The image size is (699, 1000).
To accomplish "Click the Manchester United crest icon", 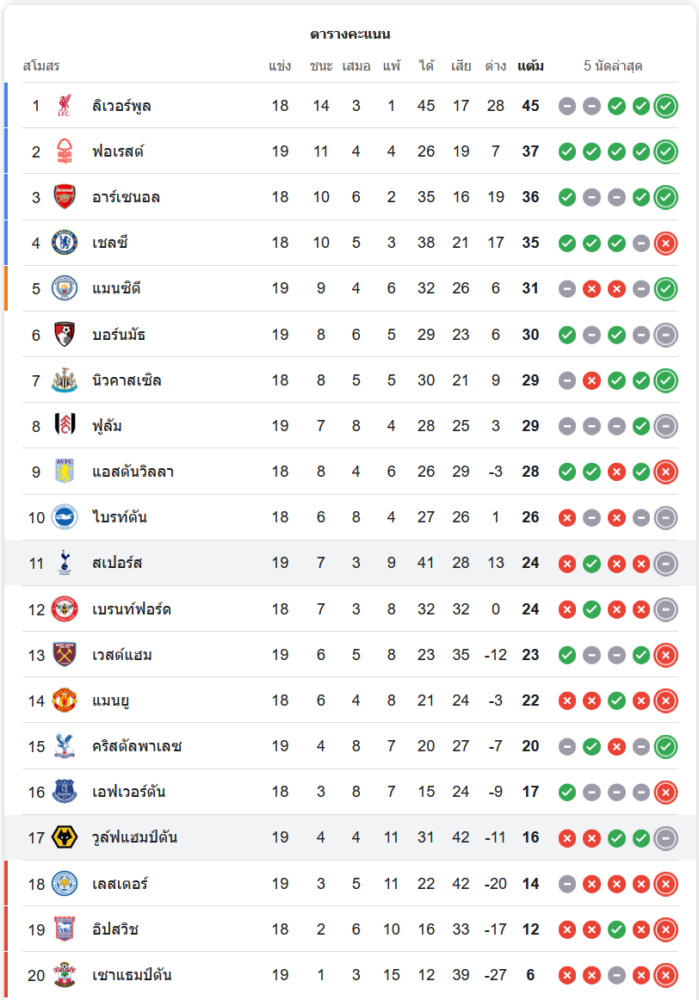I will 65,700.
